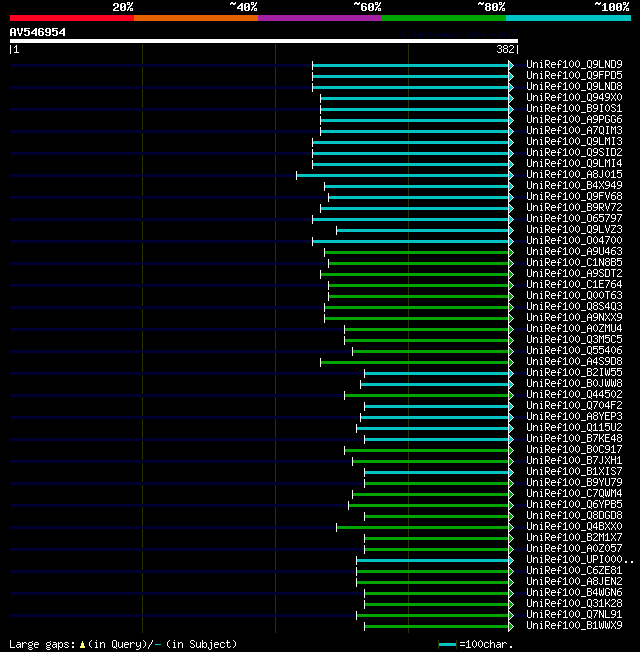Click the text UniRef100_B7KE48
Screen dimensions: 640x652
pyautogui.click(x=574, y=439)
